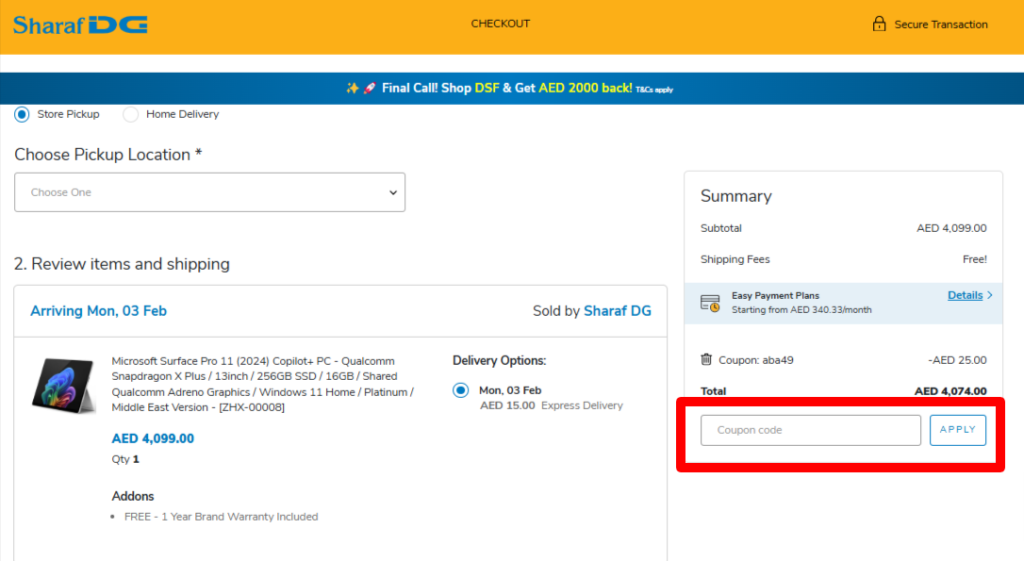Screen dimensions: 1024x561
Task: Click the 'Arriving Mon, 03 Feb' heading
Action: (99, 311)
